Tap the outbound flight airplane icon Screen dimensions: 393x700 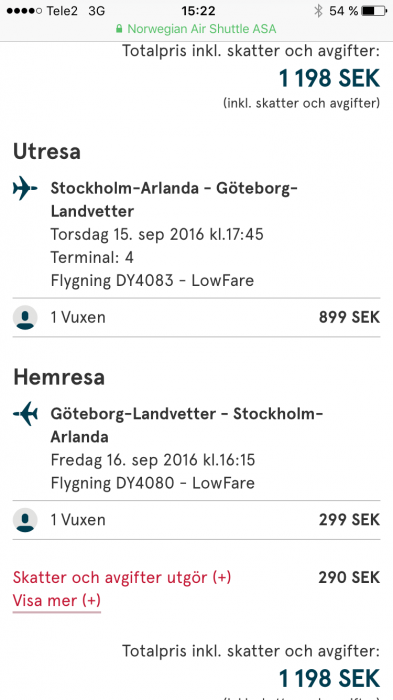(x=25, y=188)
